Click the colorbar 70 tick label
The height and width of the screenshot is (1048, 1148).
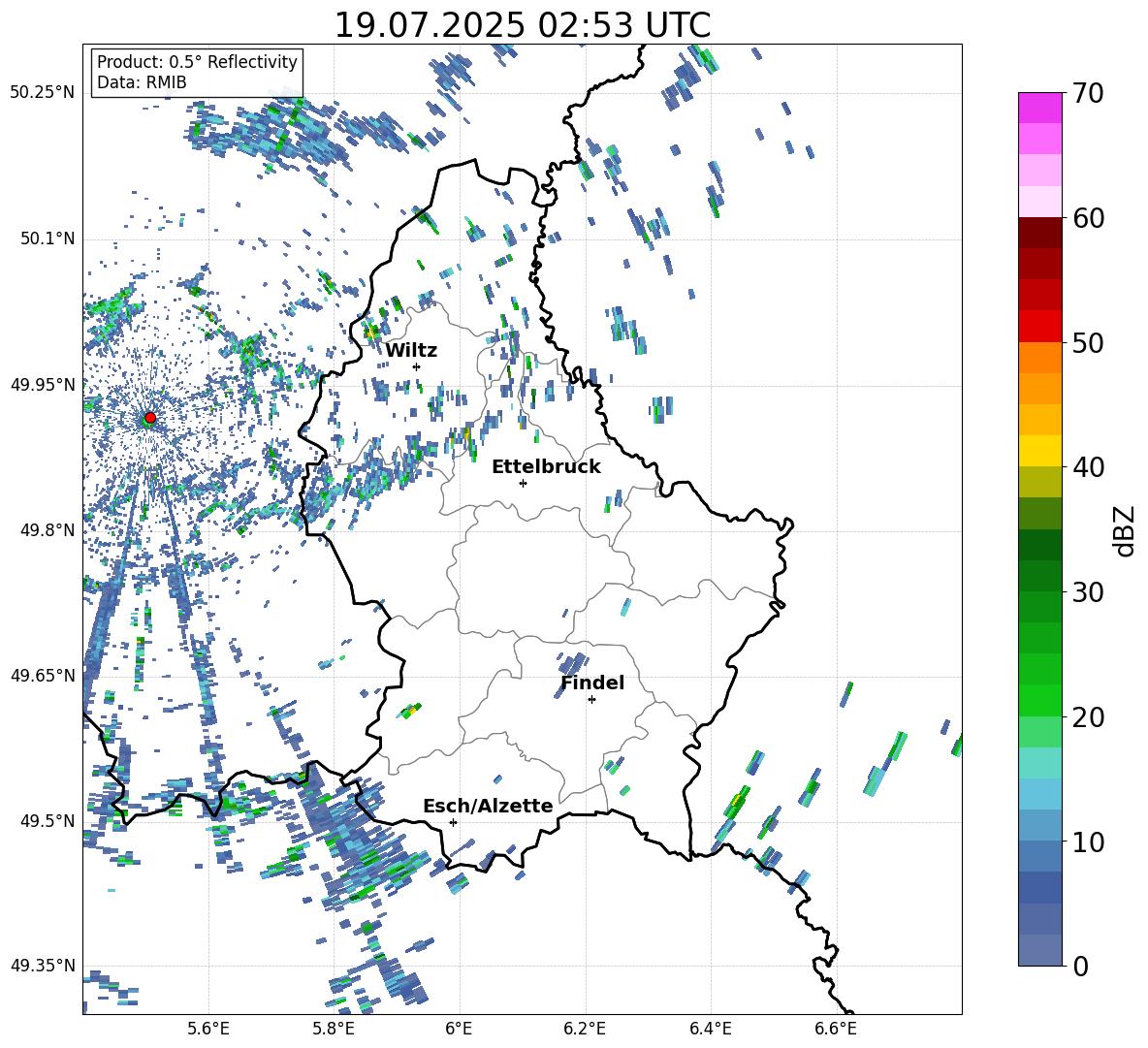[1088, 93]
